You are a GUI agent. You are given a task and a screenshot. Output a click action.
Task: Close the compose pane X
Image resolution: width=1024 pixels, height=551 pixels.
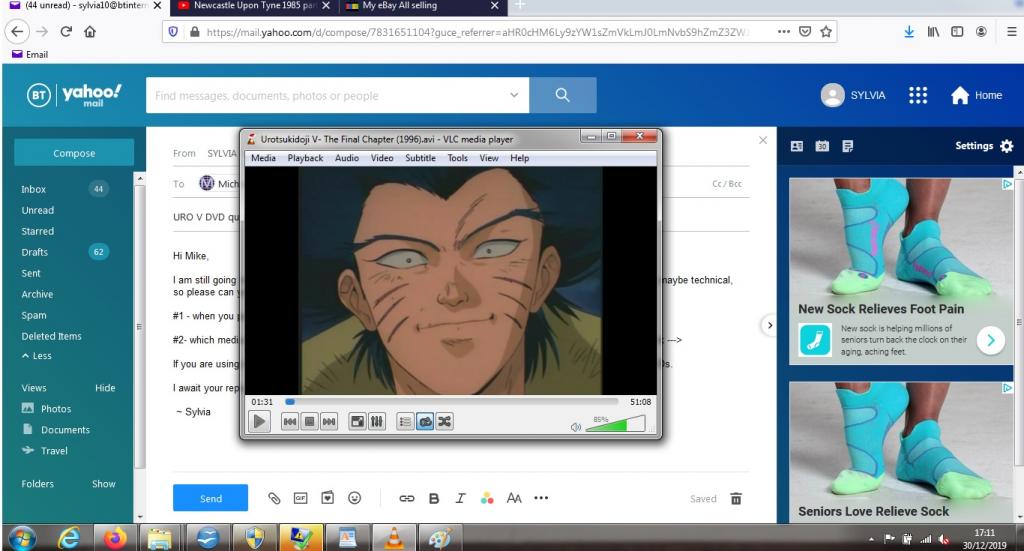pos(763,140)
